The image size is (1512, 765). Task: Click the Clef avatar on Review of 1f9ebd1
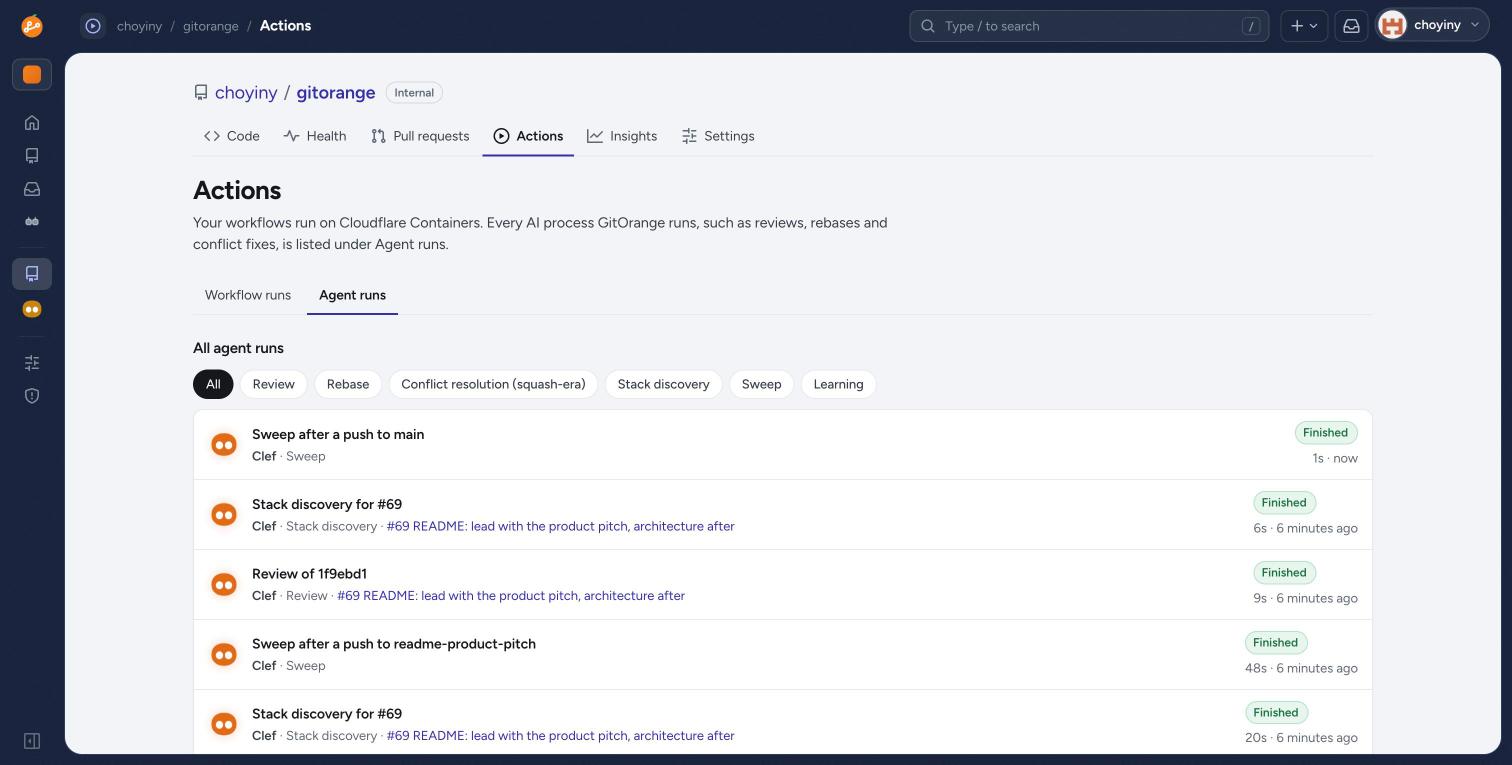point(224,584)
